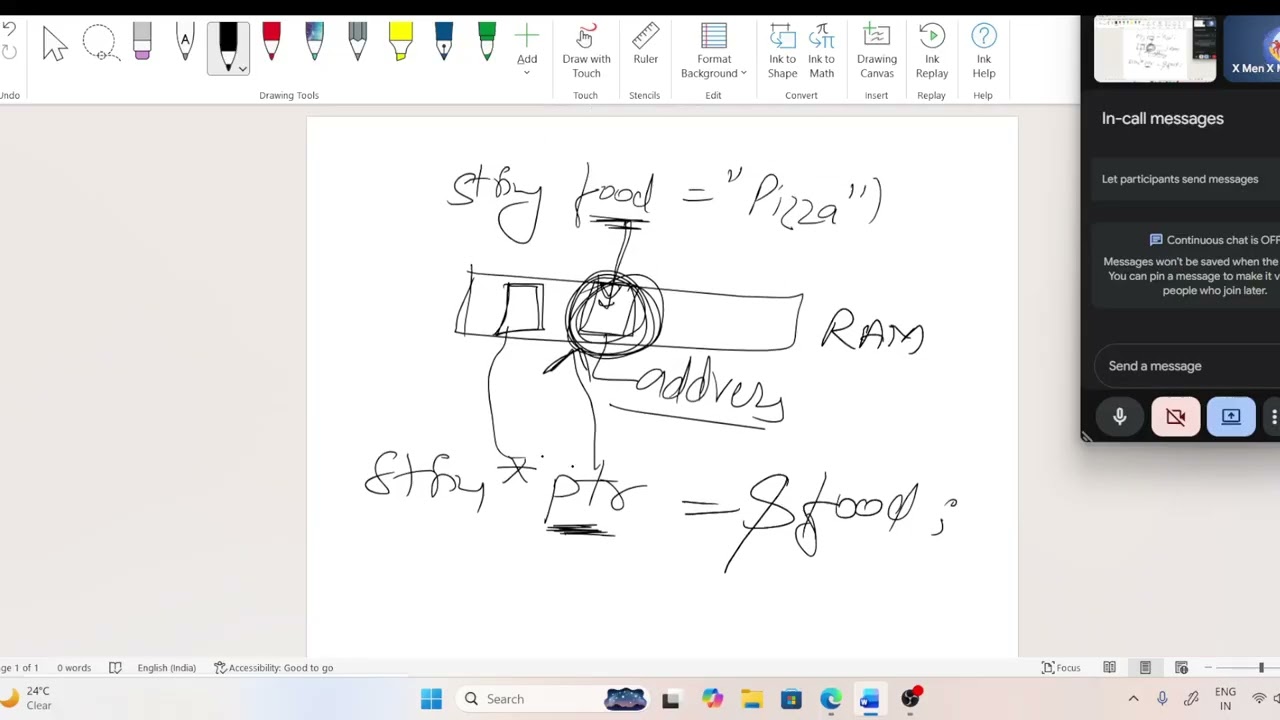Click the Send a message field
This screenshot has width=1280, height=720.
[x=1187, y=366]
